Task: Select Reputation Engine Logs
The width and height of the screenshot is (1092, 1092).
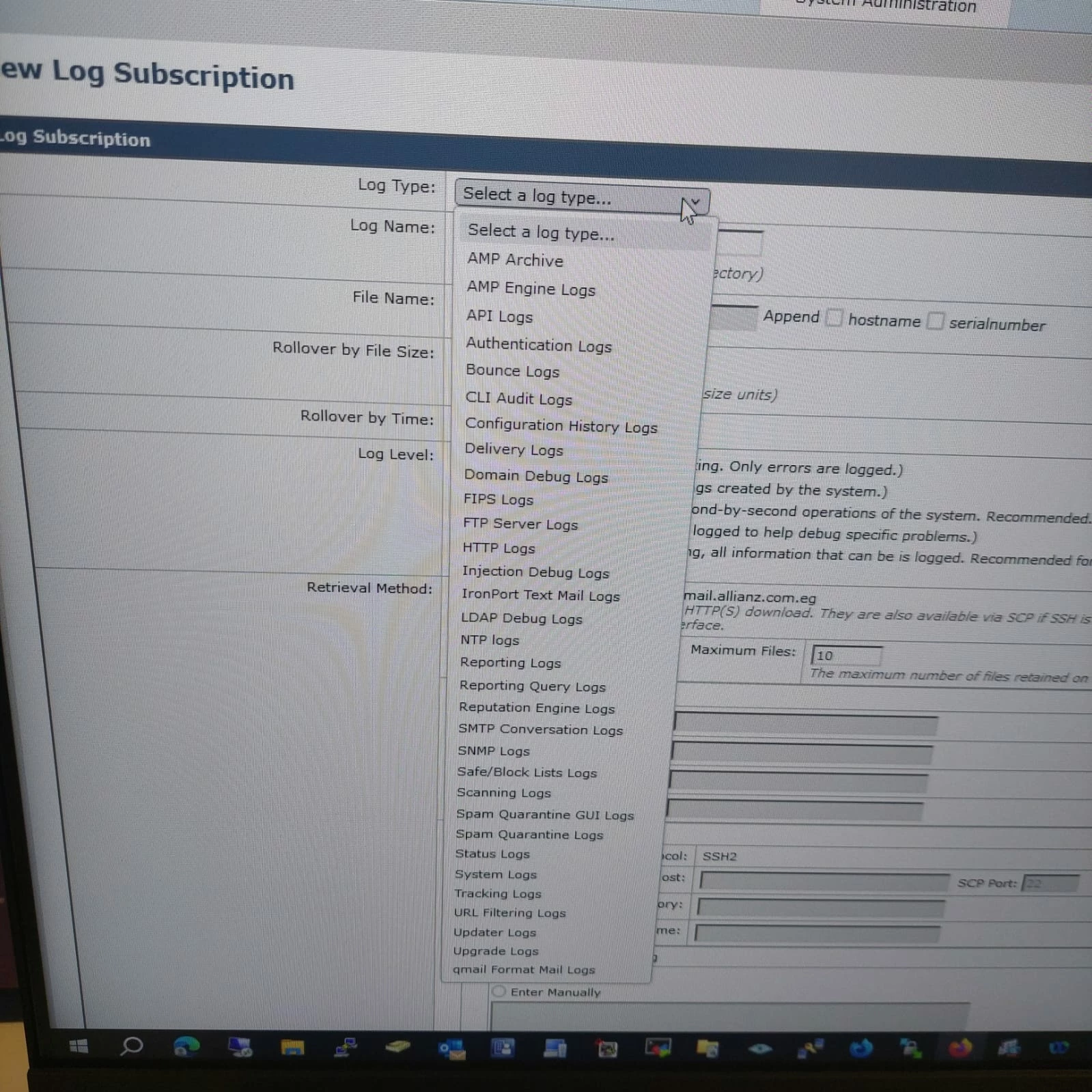Action: (536, 708)
